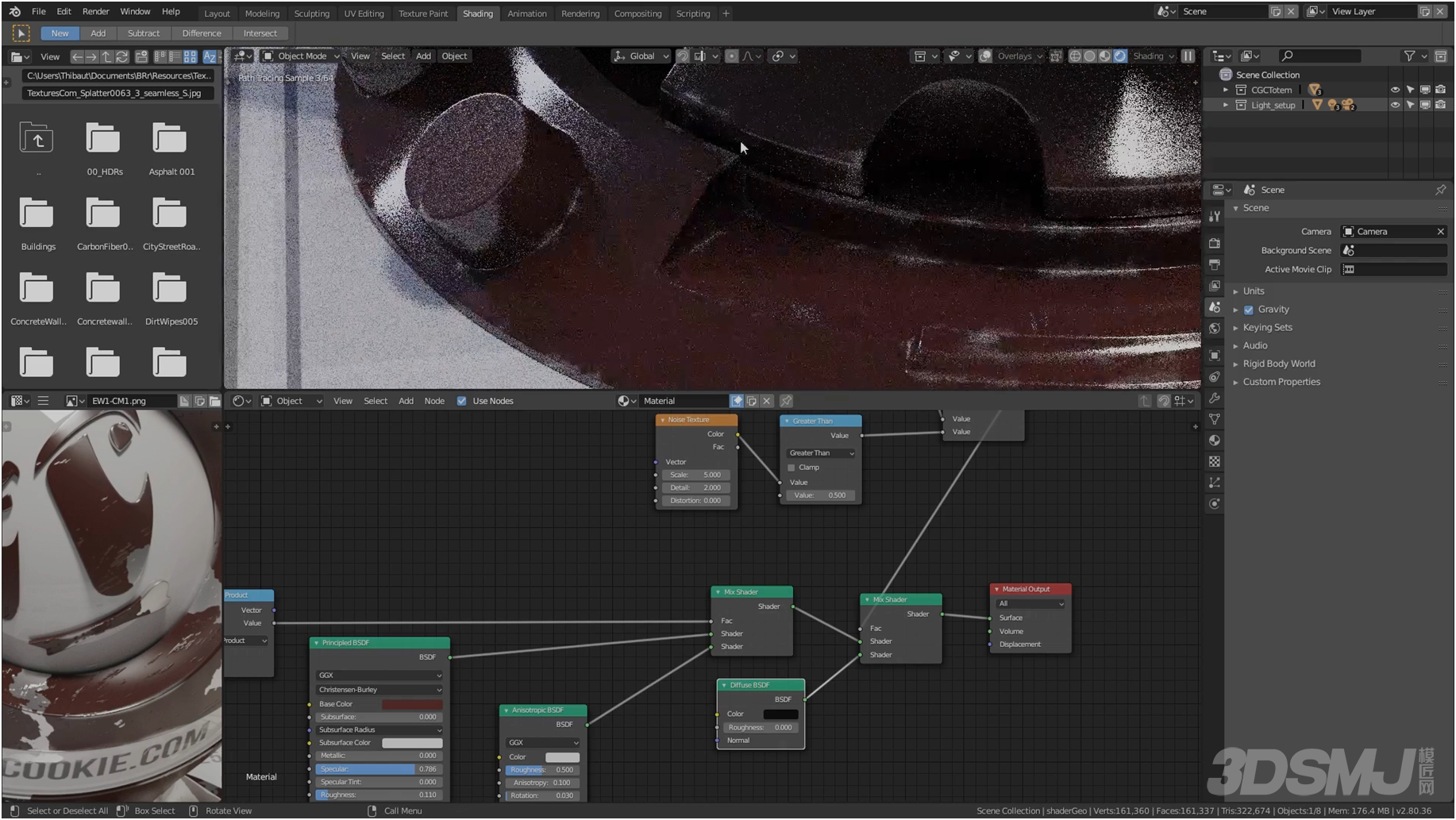Open the Render properties tab
Viewport: 1456px width, 820px height.
coord(1214,243)
